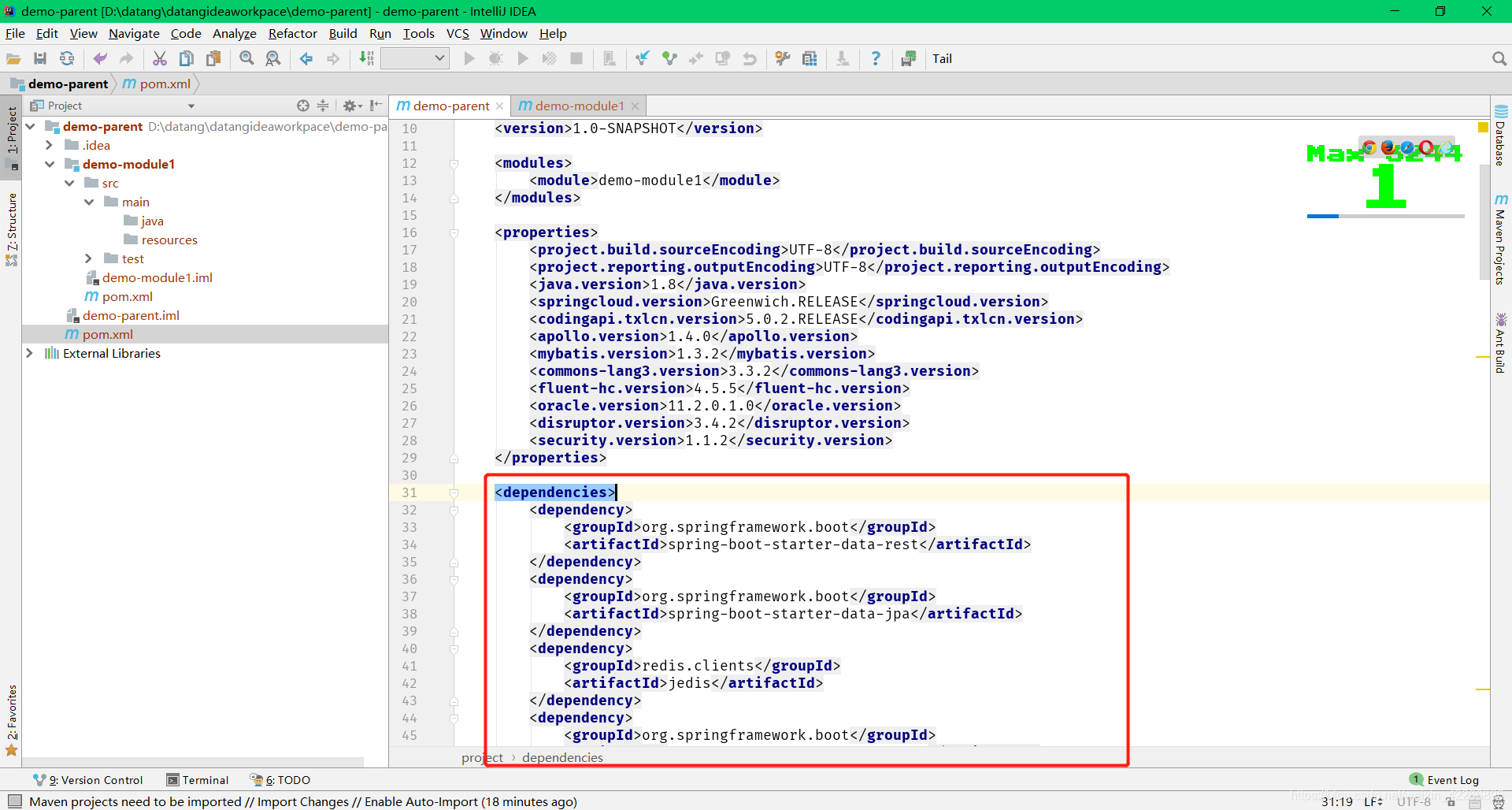Toggle the Database tool window
Viewport: 1512px width, 810px height.
point(1501,135)
